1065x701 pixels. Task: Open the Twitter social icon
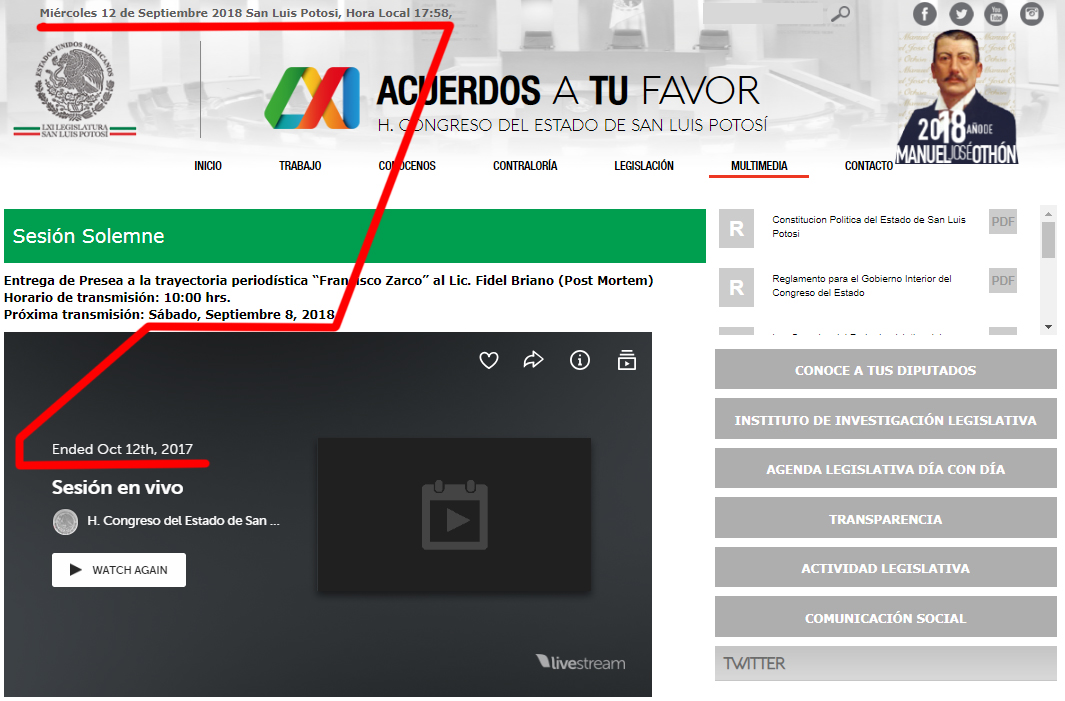point(961,14)
